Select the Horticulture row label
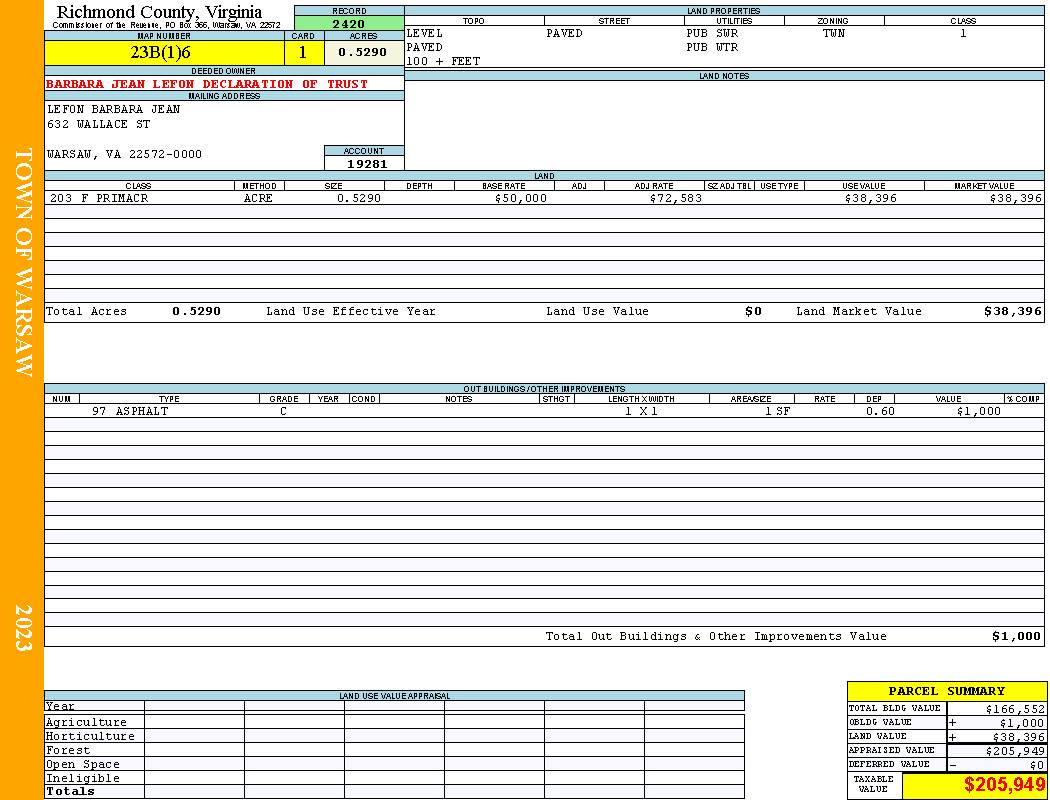The width and height of the screenshot is (1050, 800). coord(90,736)
